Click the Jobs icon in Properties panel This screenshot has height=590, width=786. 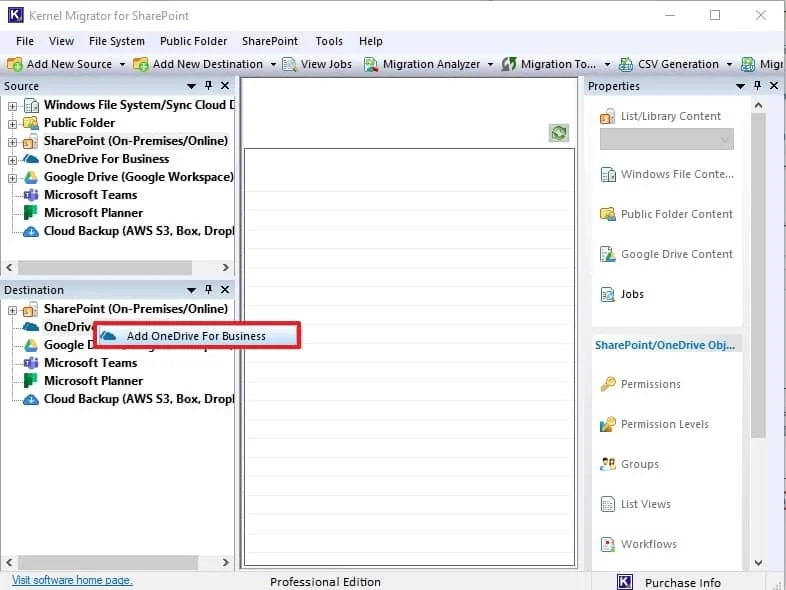[608, 294]
